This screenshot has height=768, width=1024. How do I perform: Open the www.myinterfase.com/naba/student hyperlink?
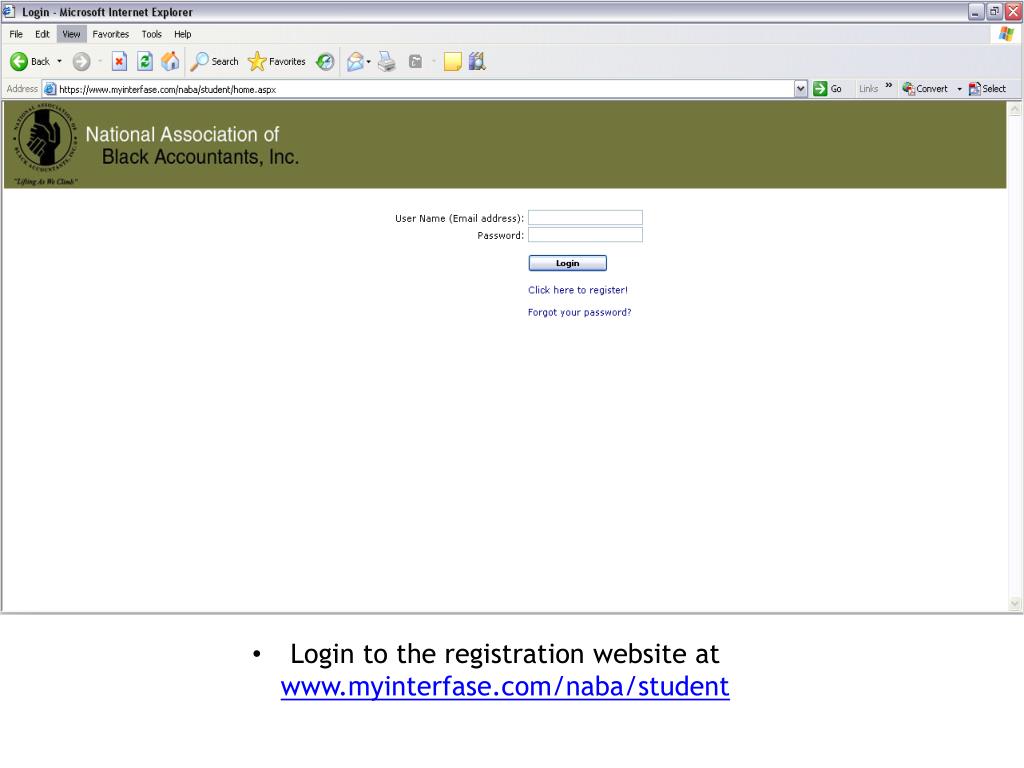505,686
